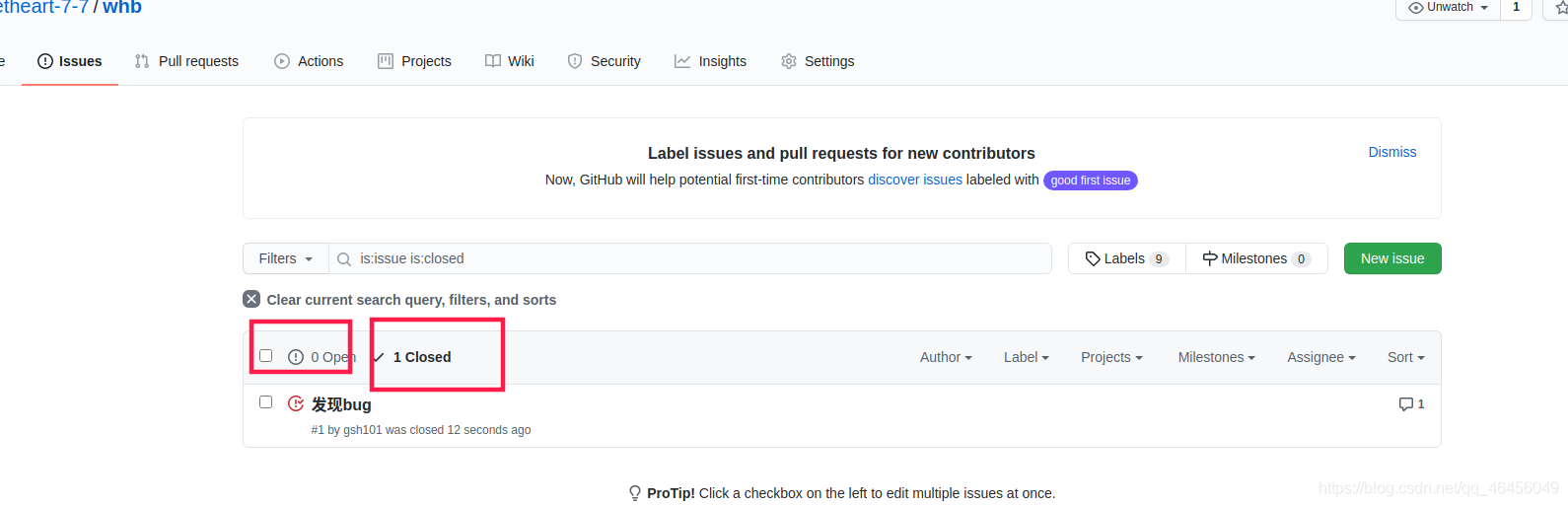
Task: Click the Issues tab circle icon
Action: [x=45, y=61]
